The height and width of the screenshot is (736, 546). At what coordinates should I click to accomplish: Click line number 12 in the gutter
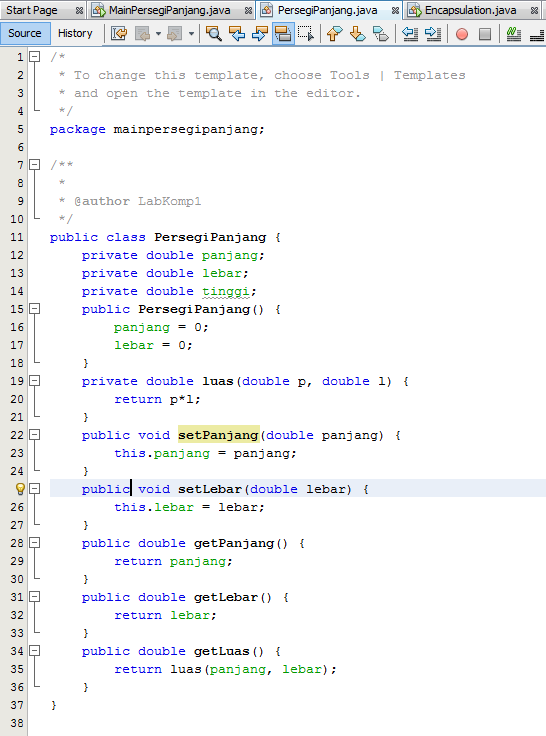click(16, 255)
